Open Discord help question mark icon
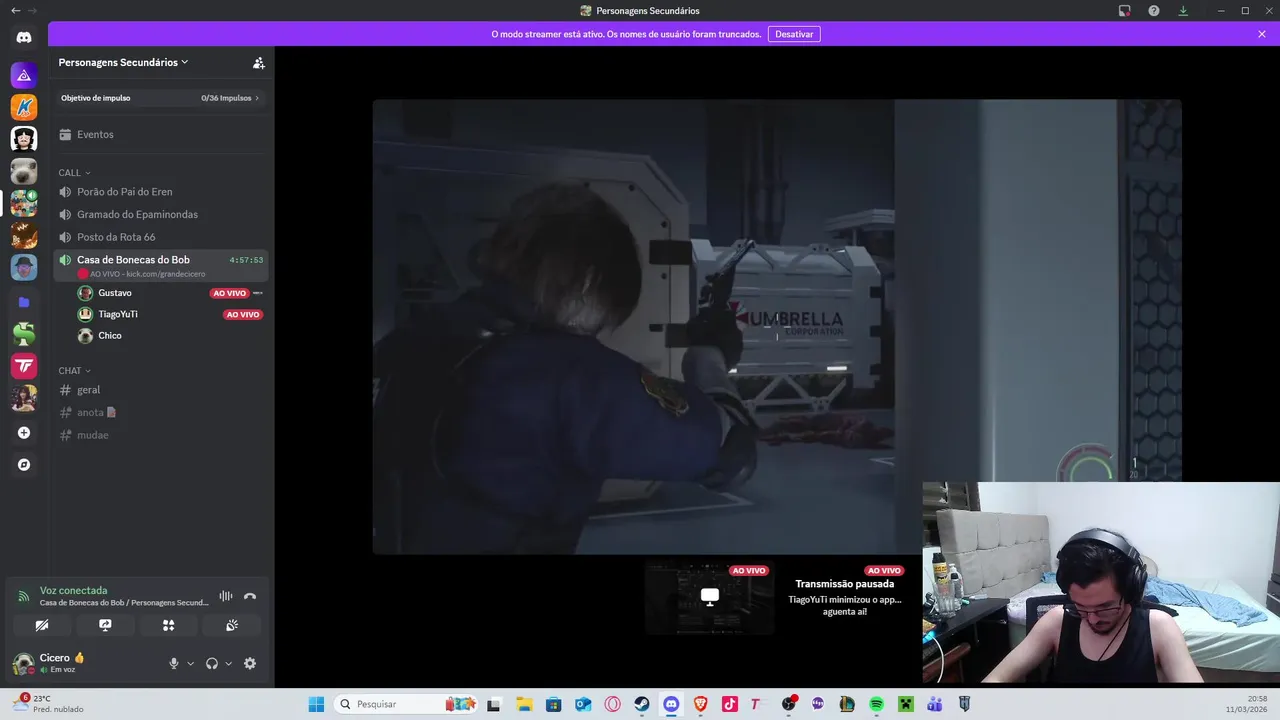Screen dimensions: 1280x720 pos(1154,11)
